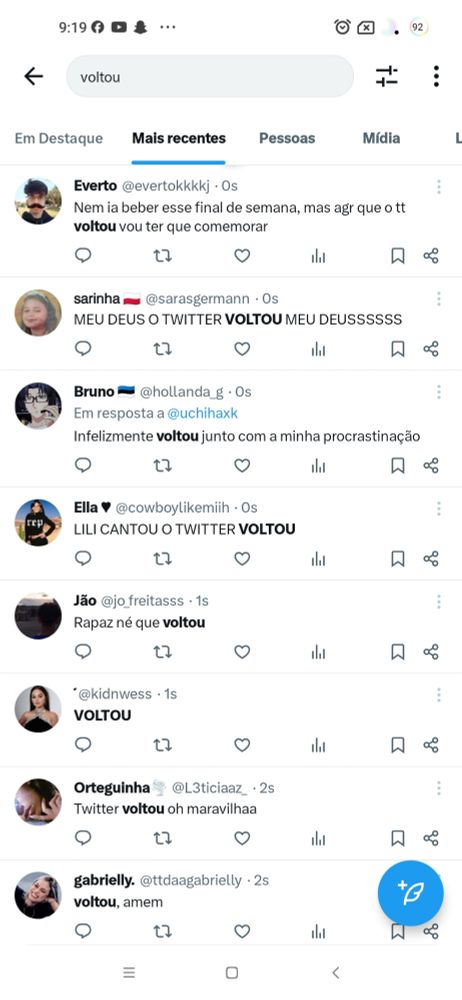462x1000 pixels.
Task: View analytics of @kidnwess VOLTOU tweet
Action: [x=318, y=745]
